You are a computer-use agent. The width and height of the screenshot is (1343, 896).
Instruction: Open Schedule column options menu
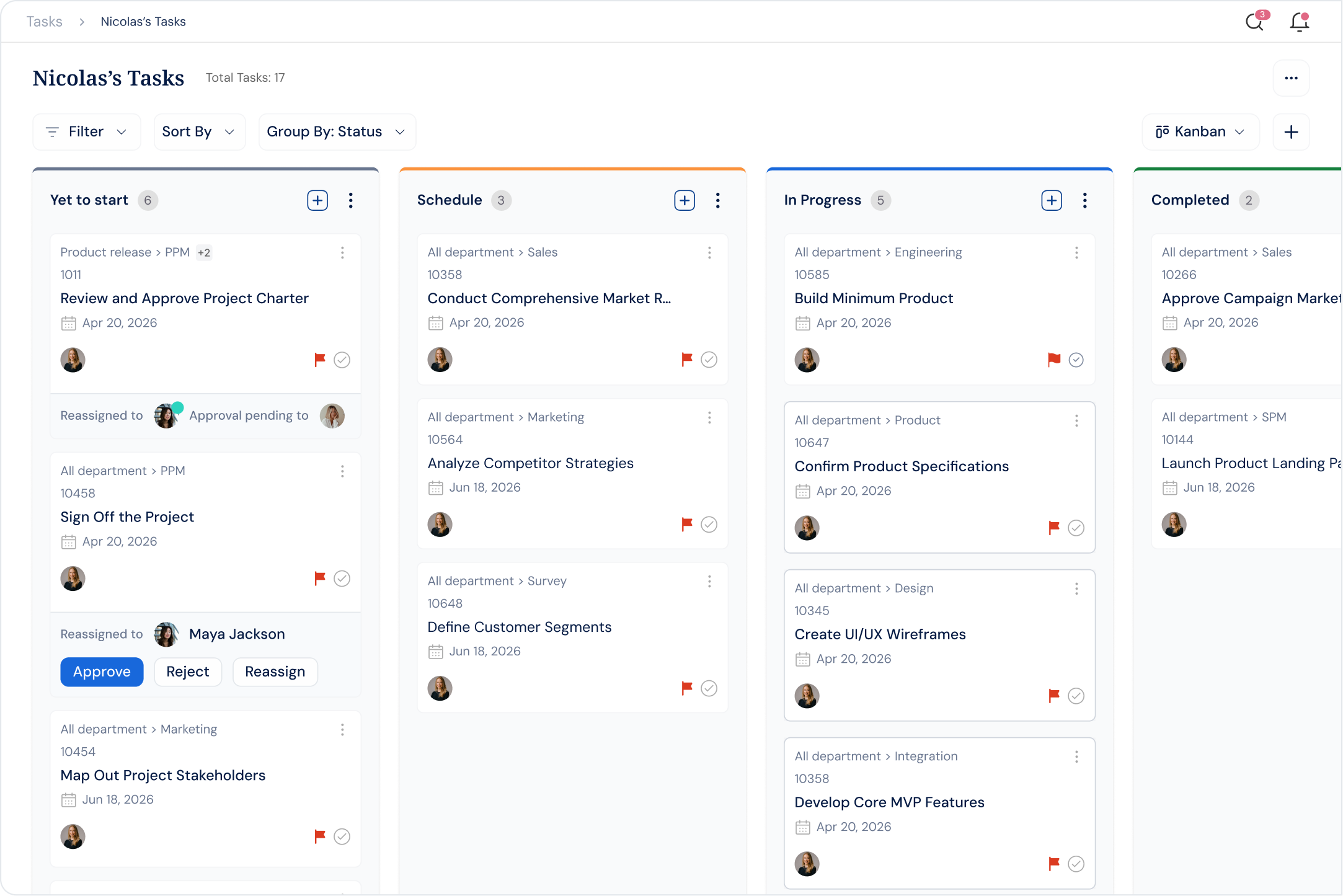(x=718, y=200)
